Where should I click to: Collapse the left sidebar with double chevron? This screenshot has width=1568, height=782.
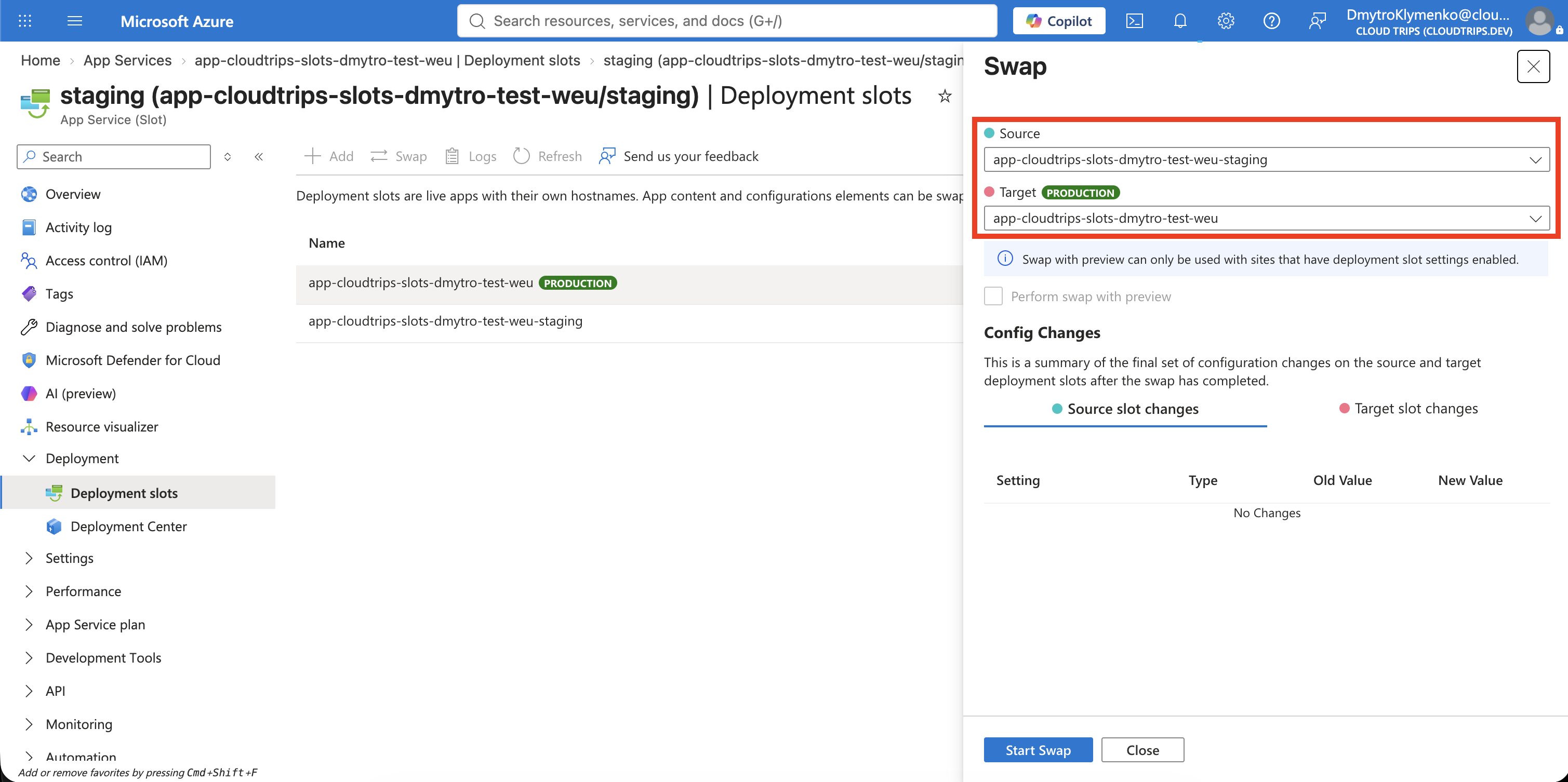click(x=259, y=156)
